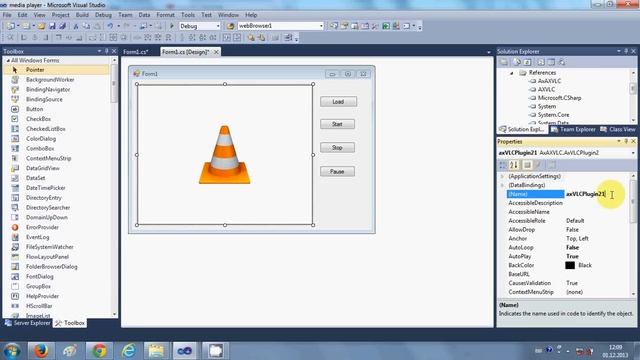Click the Load button on Form1

(x=338, y=102)
